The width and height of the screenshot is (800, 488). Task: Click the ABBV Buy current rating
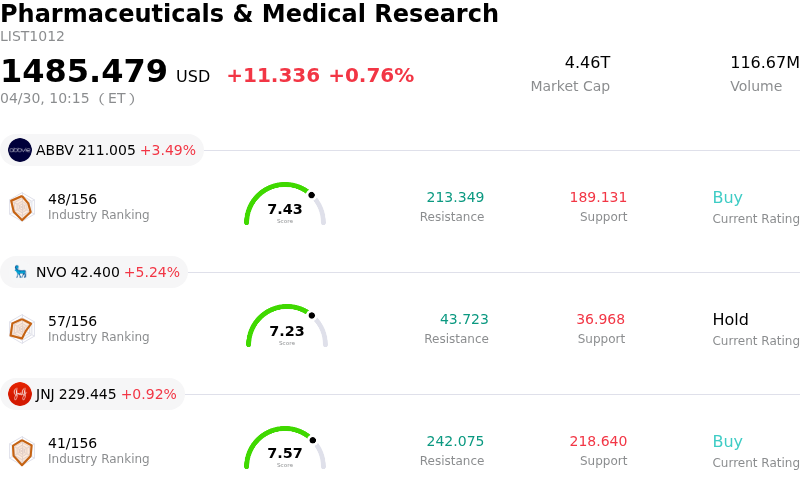(727, 198)
